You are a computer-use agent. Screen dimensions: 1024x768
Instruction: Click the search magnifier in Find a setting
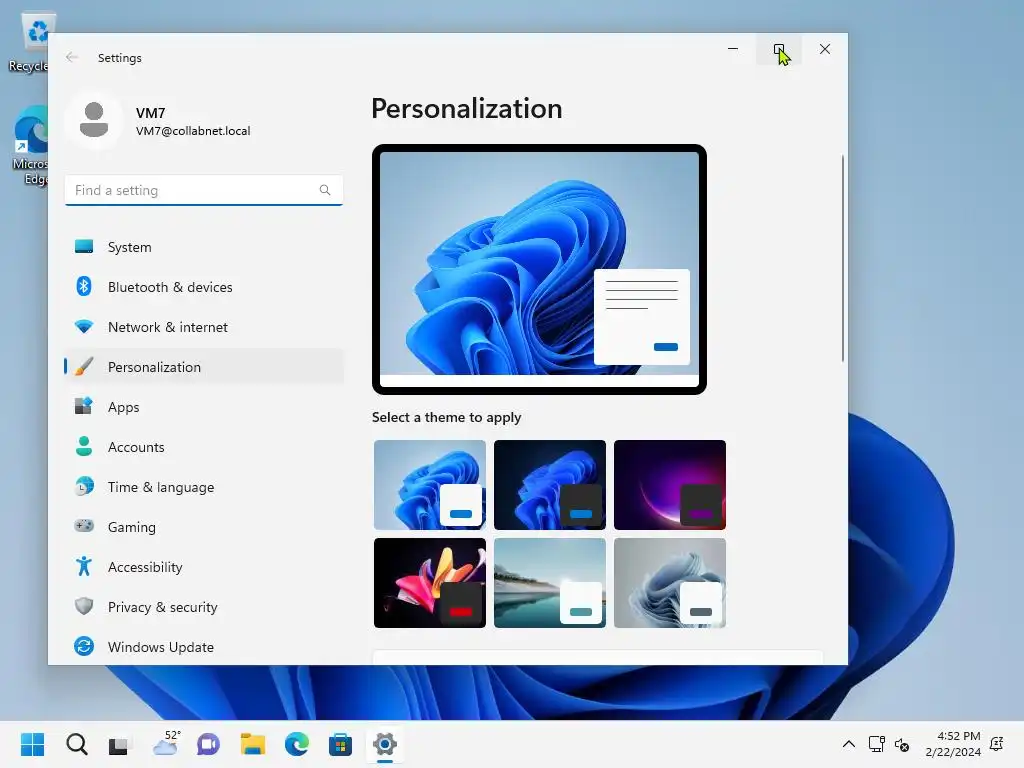[x=325, y=190]
